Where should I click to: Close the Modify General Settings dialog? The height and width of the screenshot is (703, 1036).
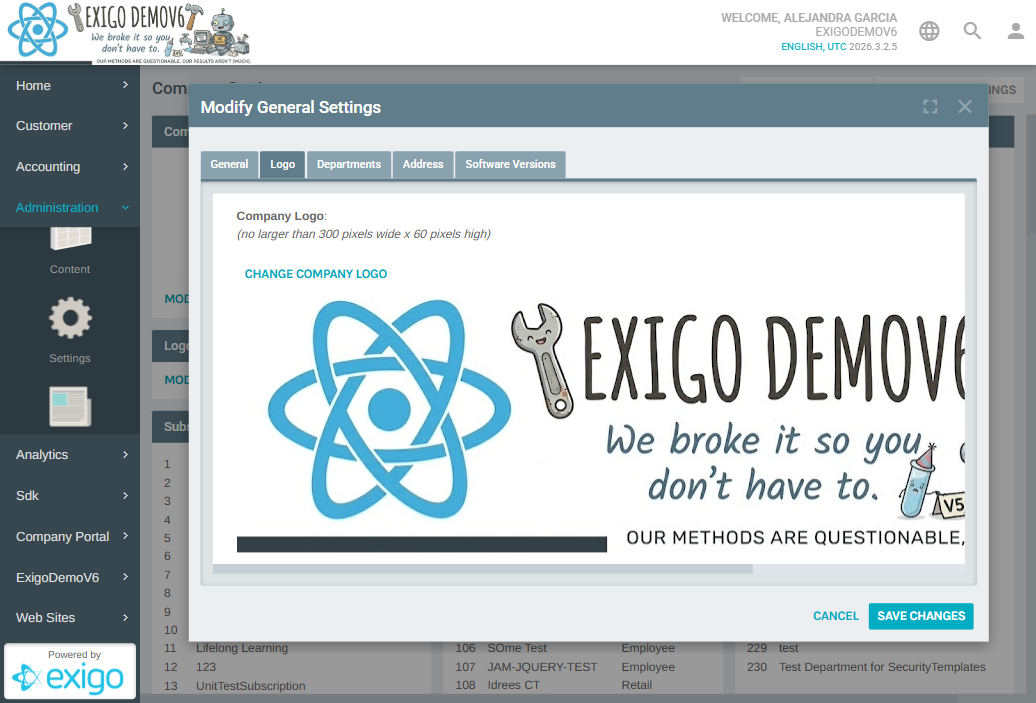pyautogui.click(x=965, y=106)
